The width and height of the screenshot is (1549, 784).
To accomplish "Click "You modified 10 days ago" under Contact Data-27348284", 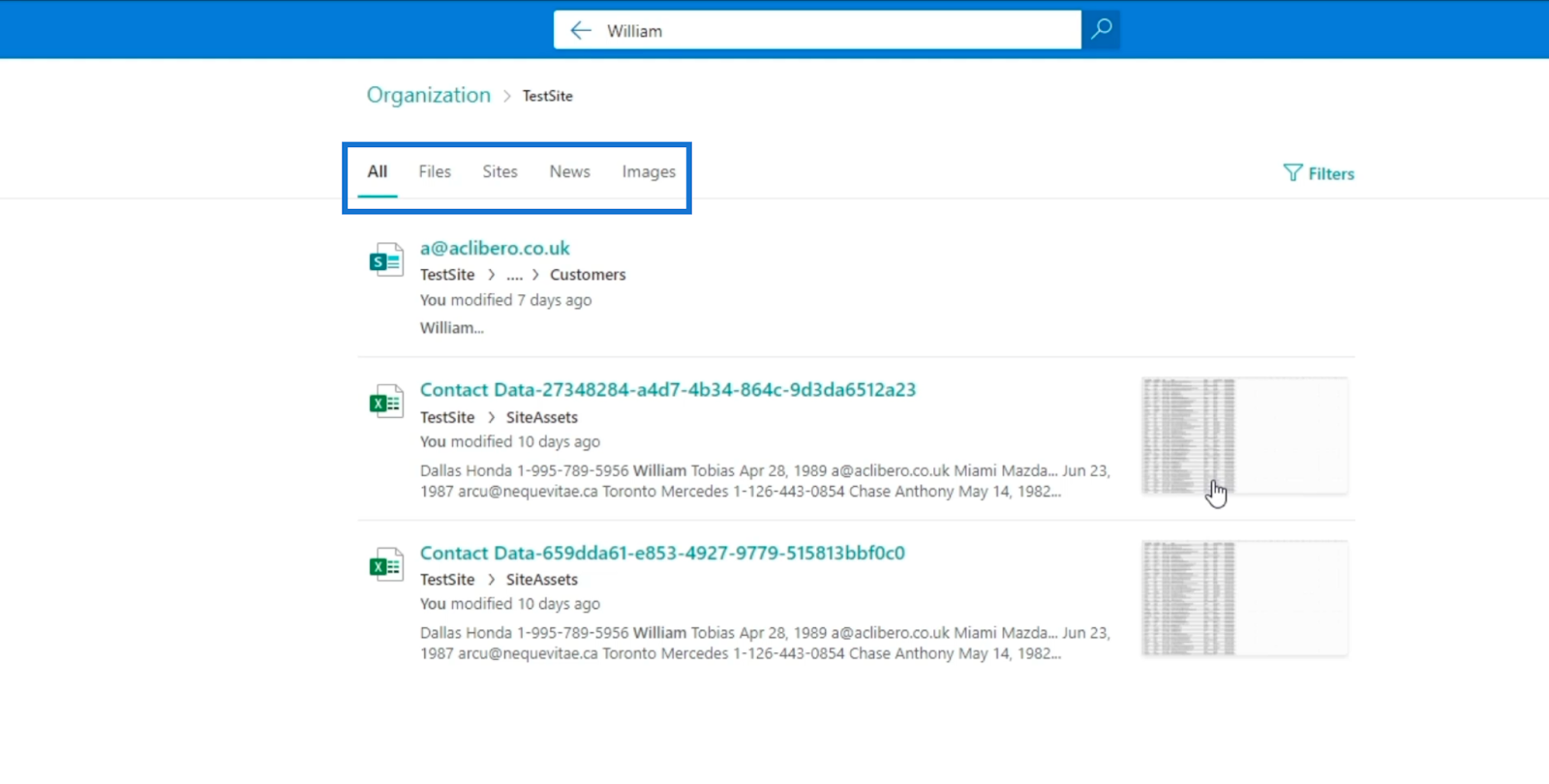I will [x=510, y=441].
